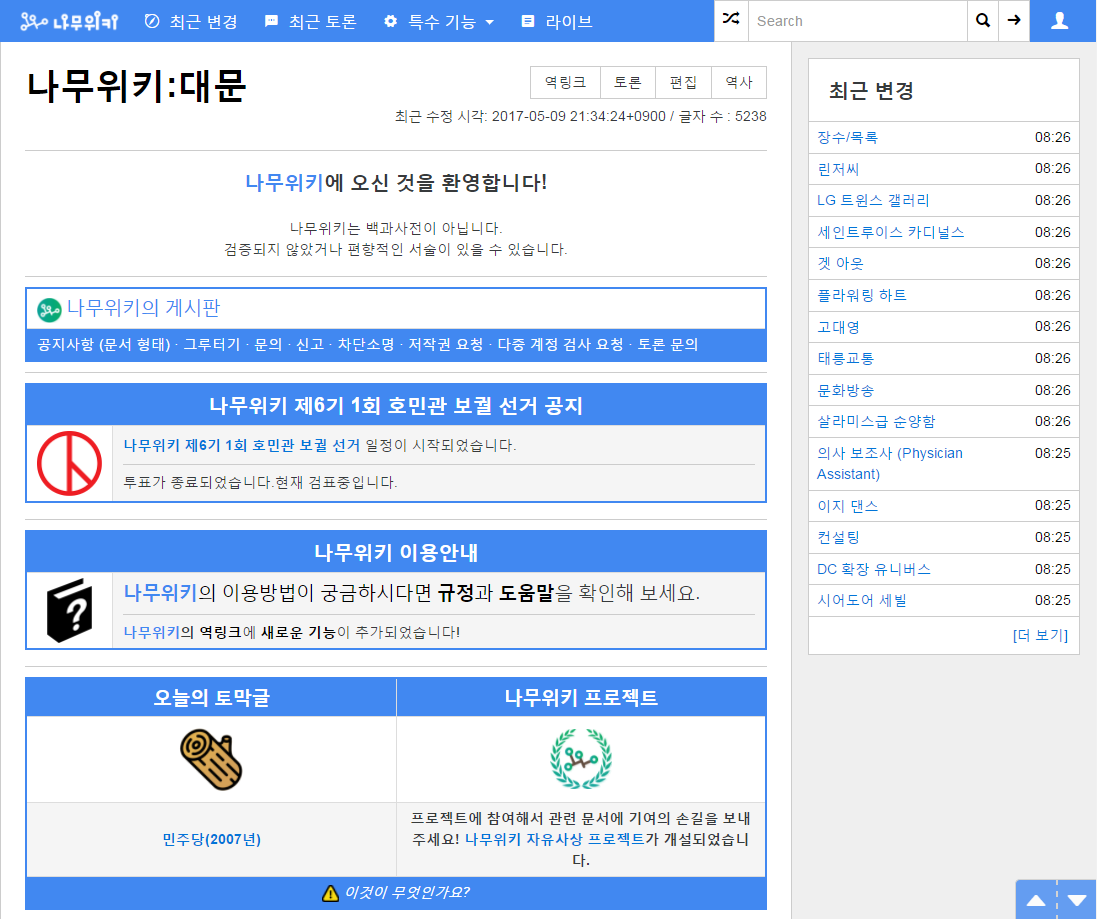
Task: Switch to the 역링크 tab
Action: click(x=564, y=83)
